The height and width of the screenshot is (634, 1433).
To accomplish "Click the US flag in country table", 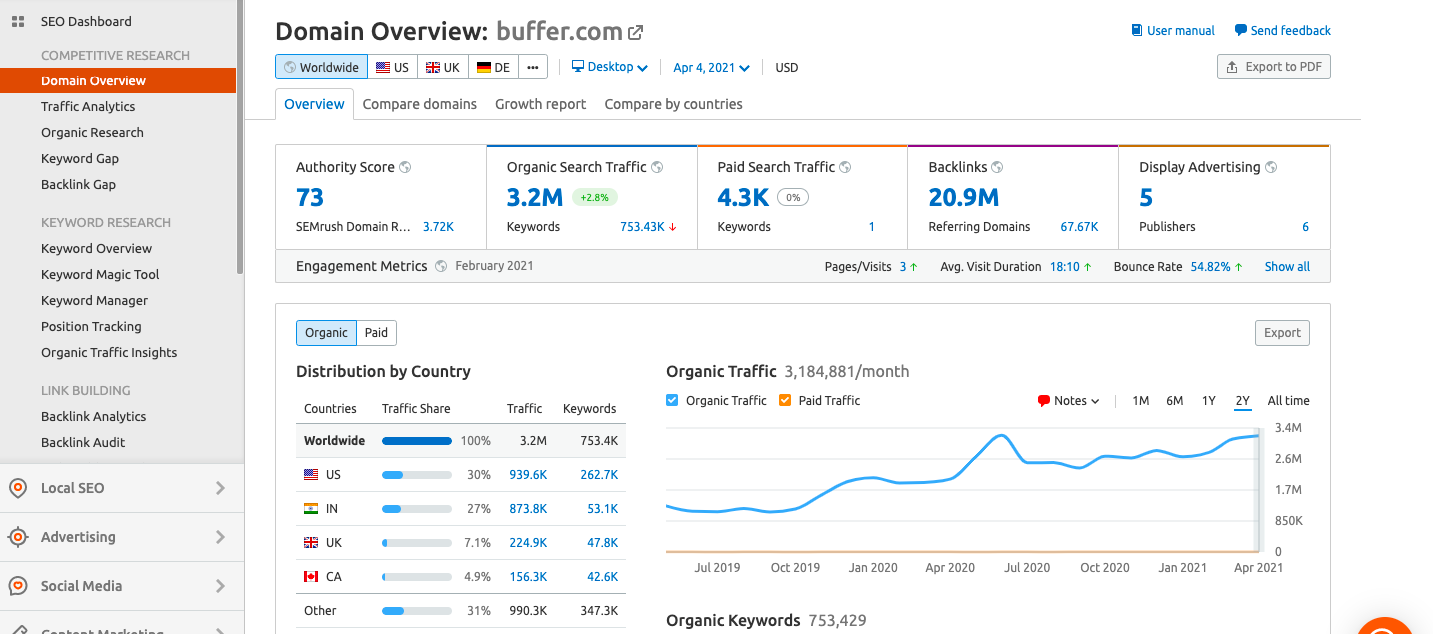I will click(311, 475).
